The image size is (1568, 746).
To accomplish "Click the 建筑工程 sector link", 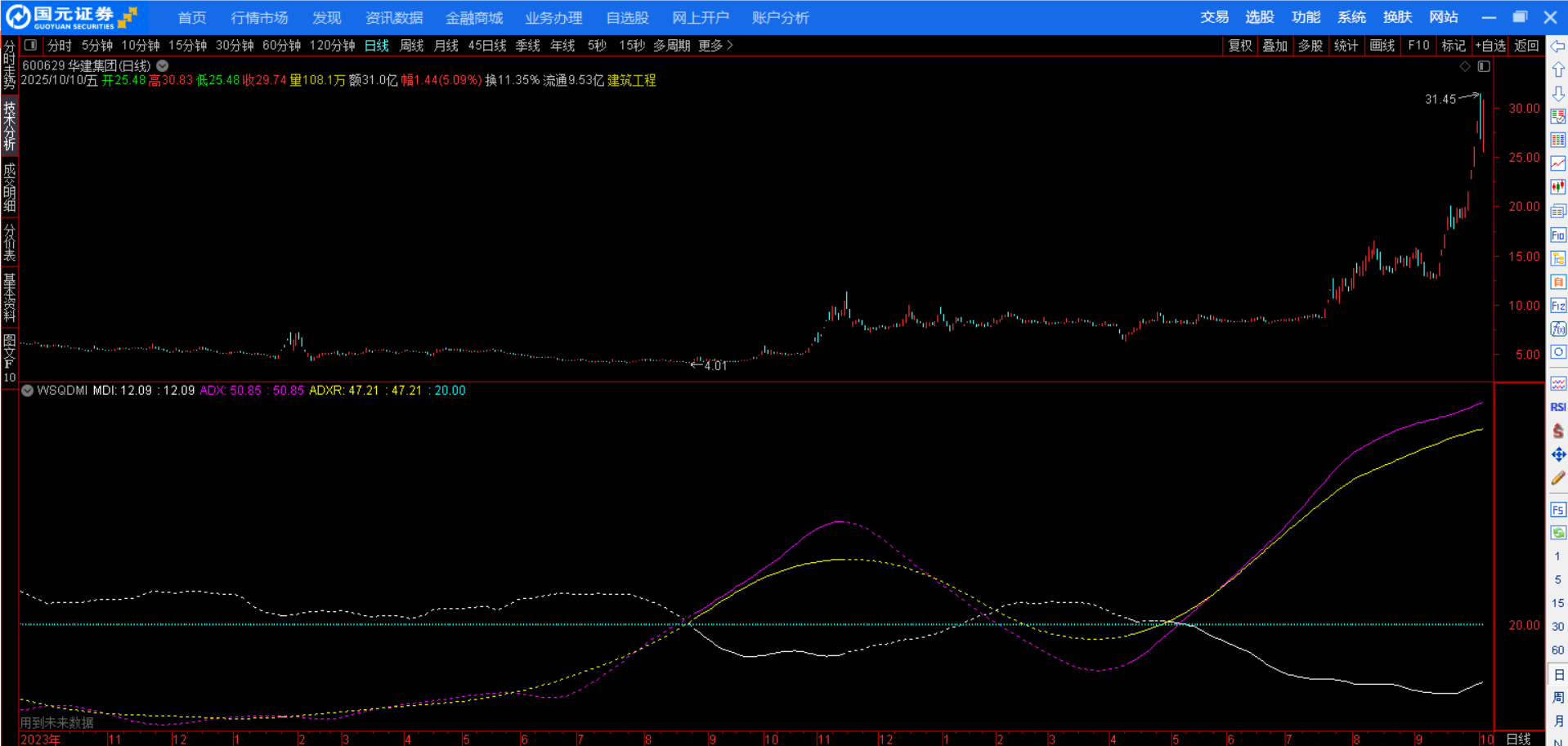I will point(631,80).
